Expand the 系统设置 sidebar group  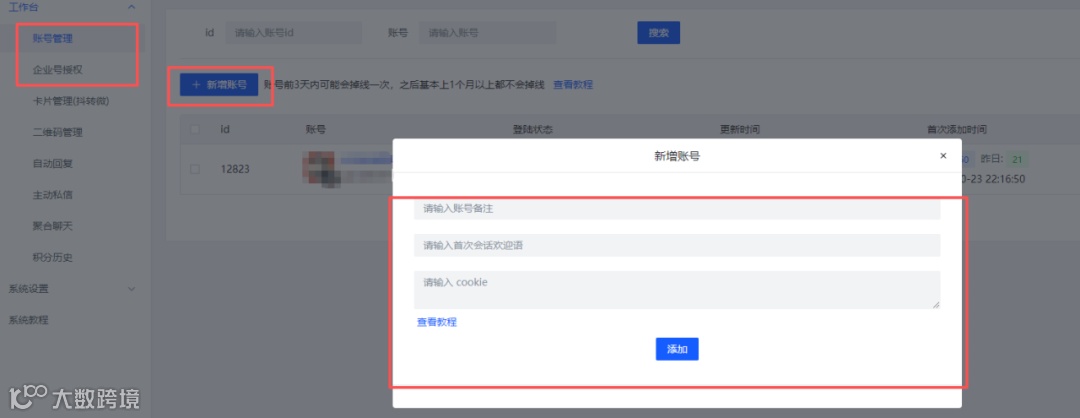pyautogui.click(x=132, y=289)
